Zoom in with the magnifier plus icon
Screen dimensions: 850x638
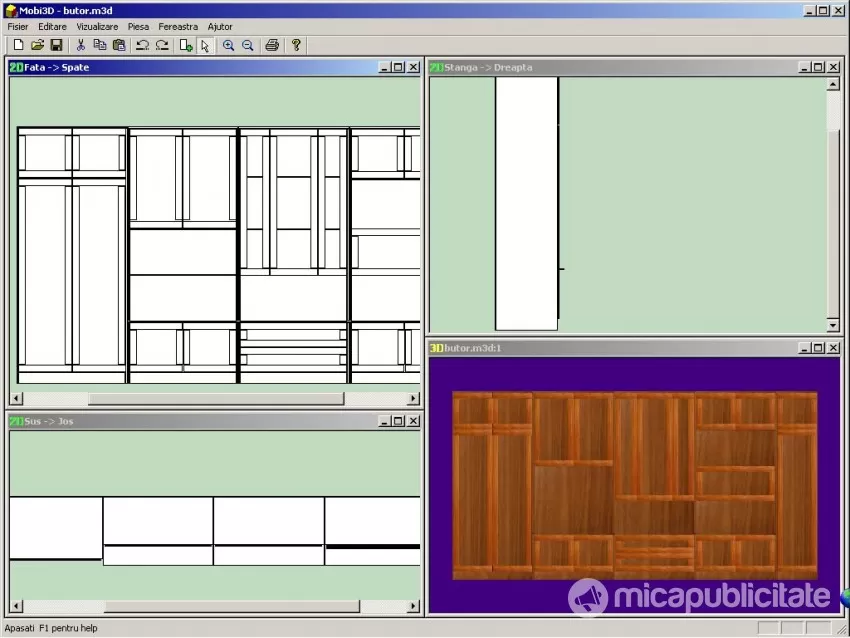click(x=229, y=45)
